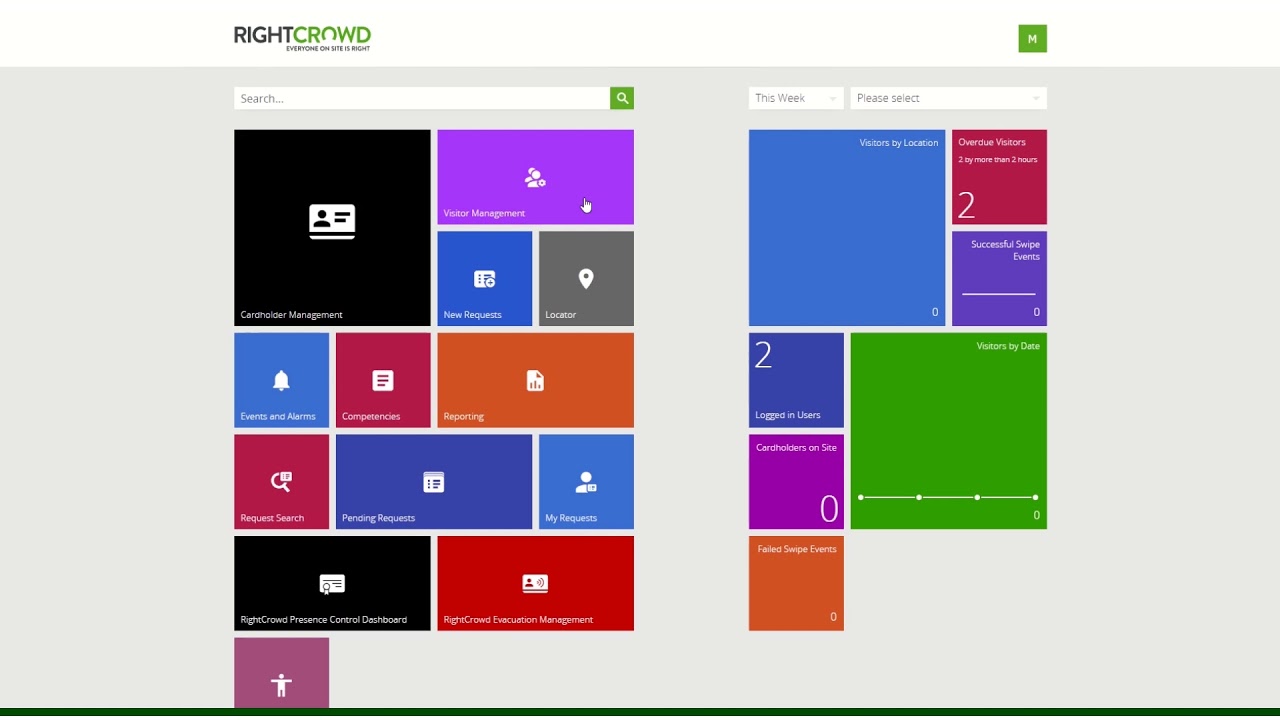Go to the RightCrowd logo home
1280x720 pixels.
tap(302, 38)
